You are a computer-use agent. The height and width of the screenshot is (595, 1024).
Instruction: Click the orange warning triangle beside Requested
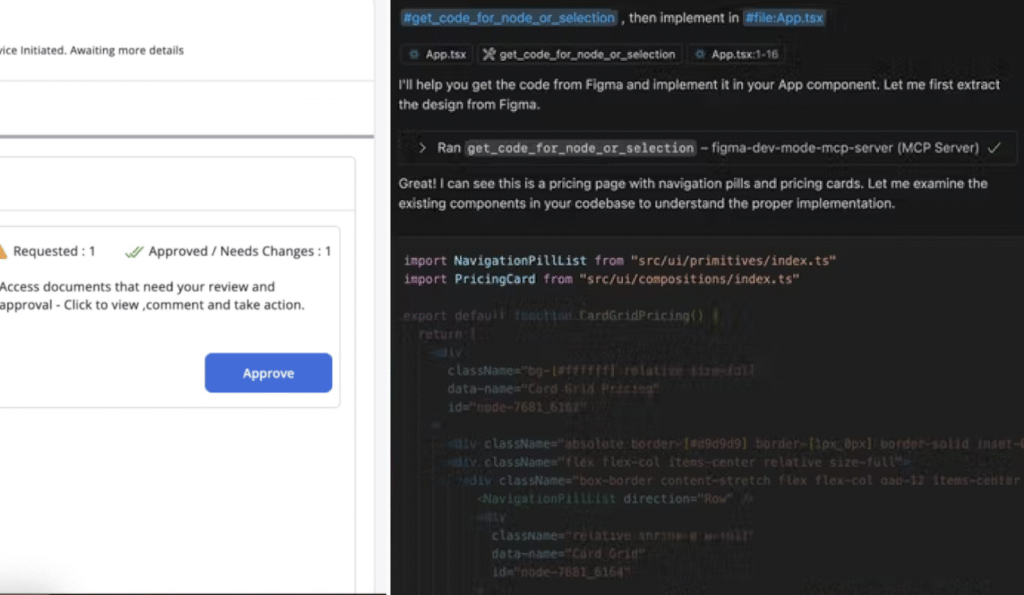click(3, 251)
